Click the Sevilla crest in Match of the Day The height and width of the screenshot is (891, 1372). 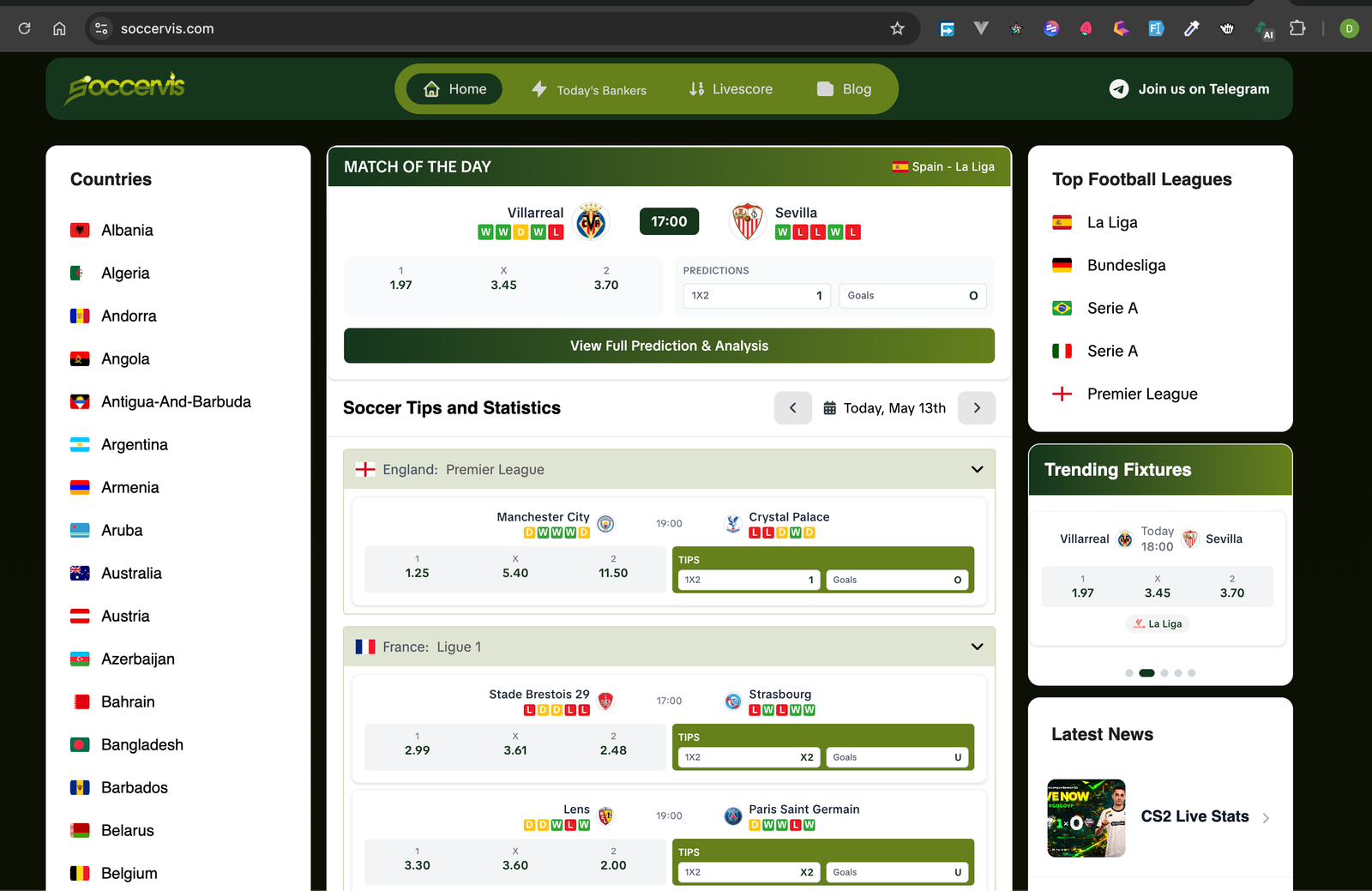748,222
